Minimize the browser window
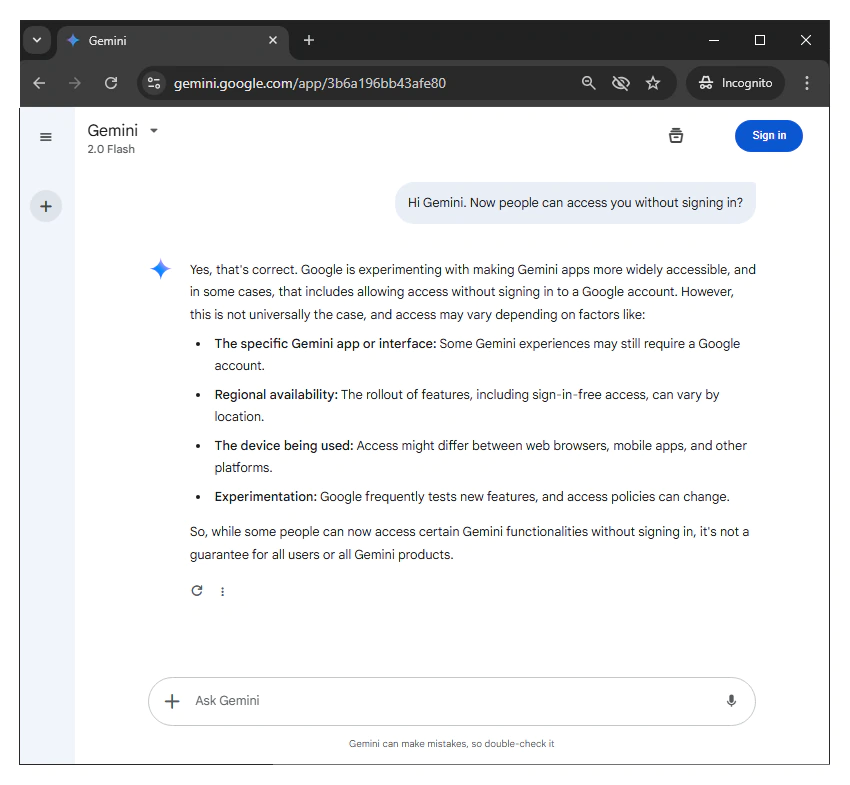The width and height of the screenshot is (850, 785). click(x=714, y=40)
